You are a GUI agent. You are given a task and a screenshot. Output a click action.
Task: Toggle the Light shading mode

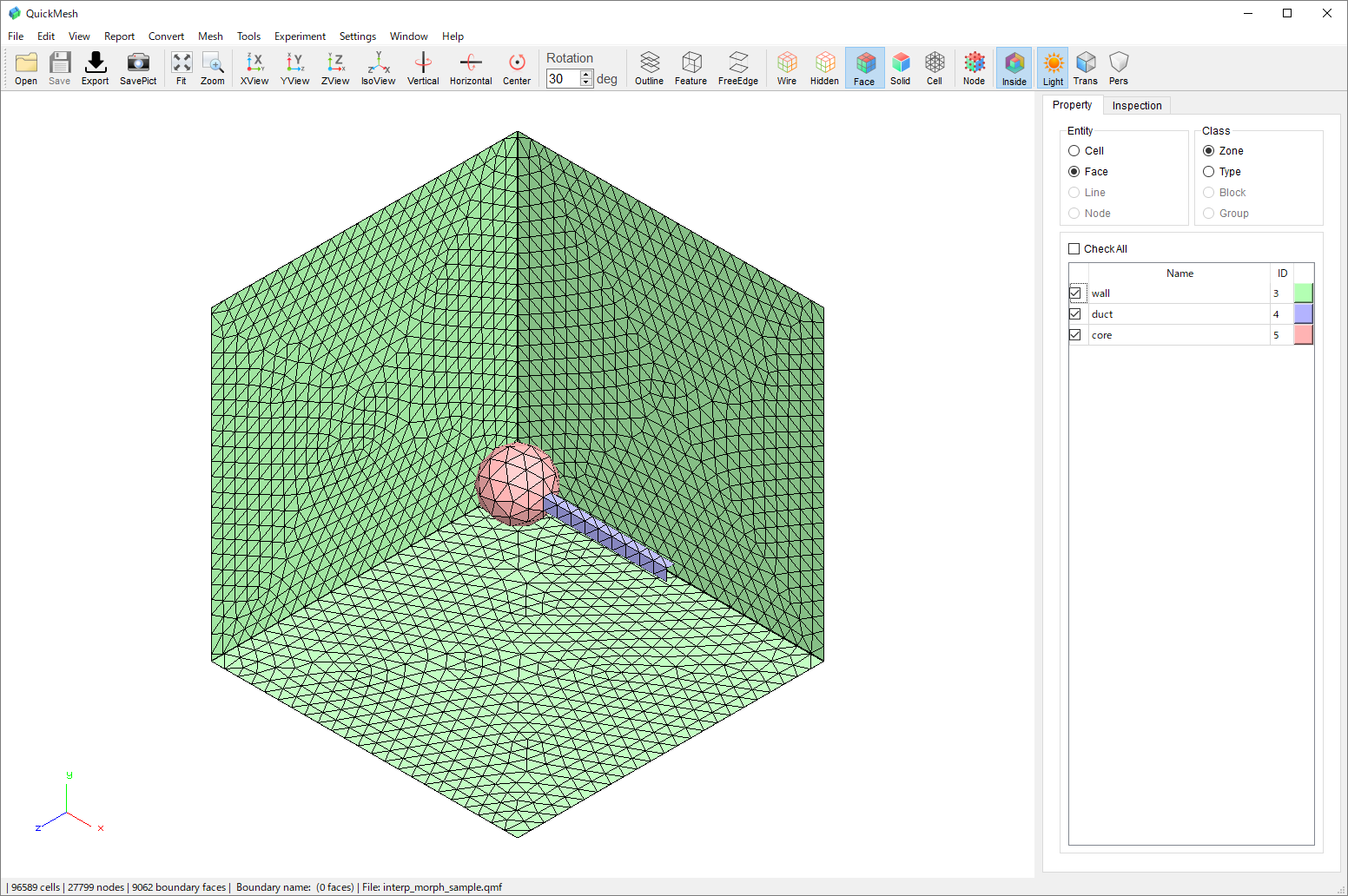pyautogui.click(x=1053, y=67)
